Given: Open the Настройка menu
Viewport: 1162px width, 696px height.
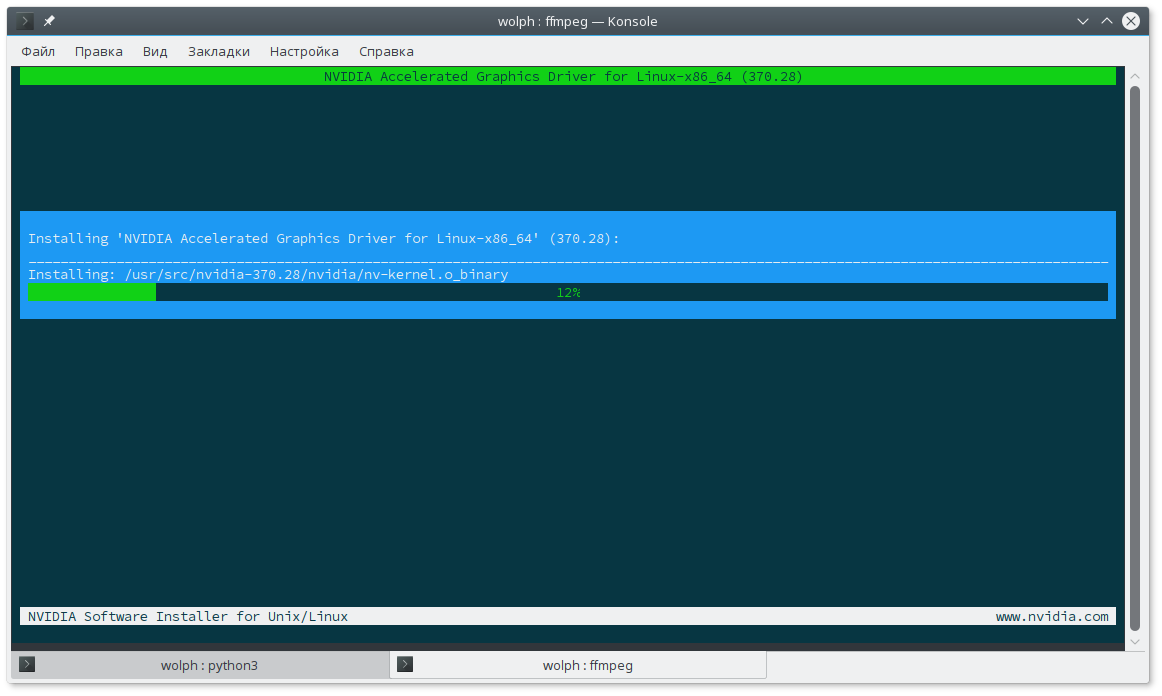Looking at the screenshot, I should pos(304,51).
